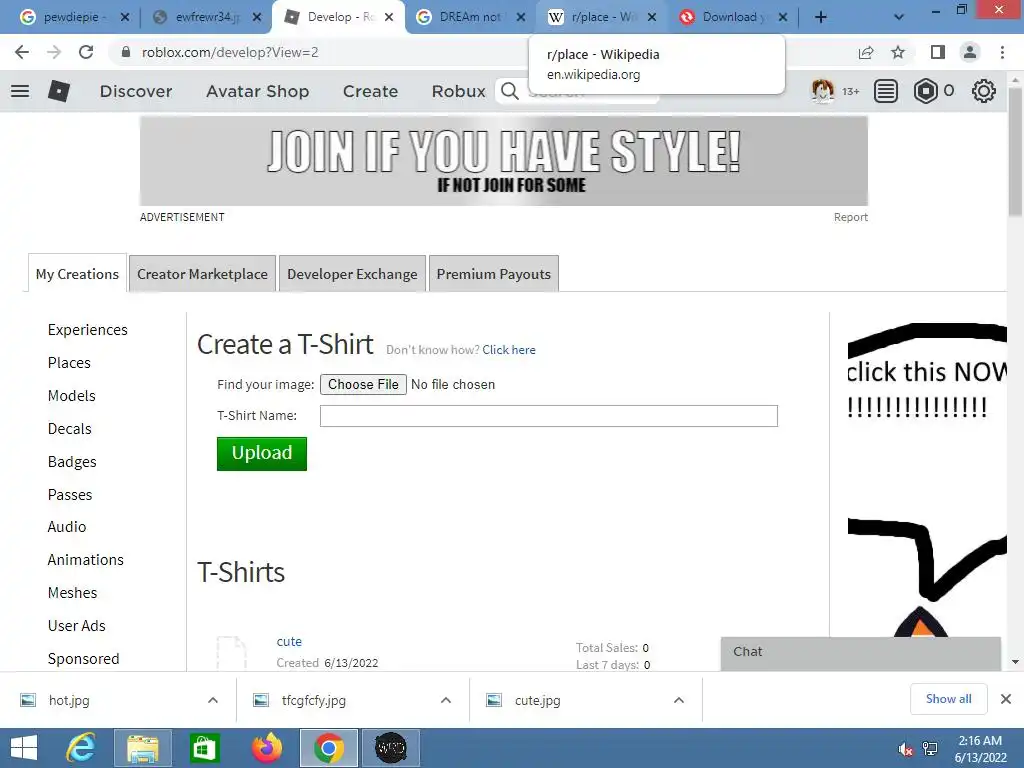
Task: Reload the page with the refresh icon
Action: tap(86, 52)
